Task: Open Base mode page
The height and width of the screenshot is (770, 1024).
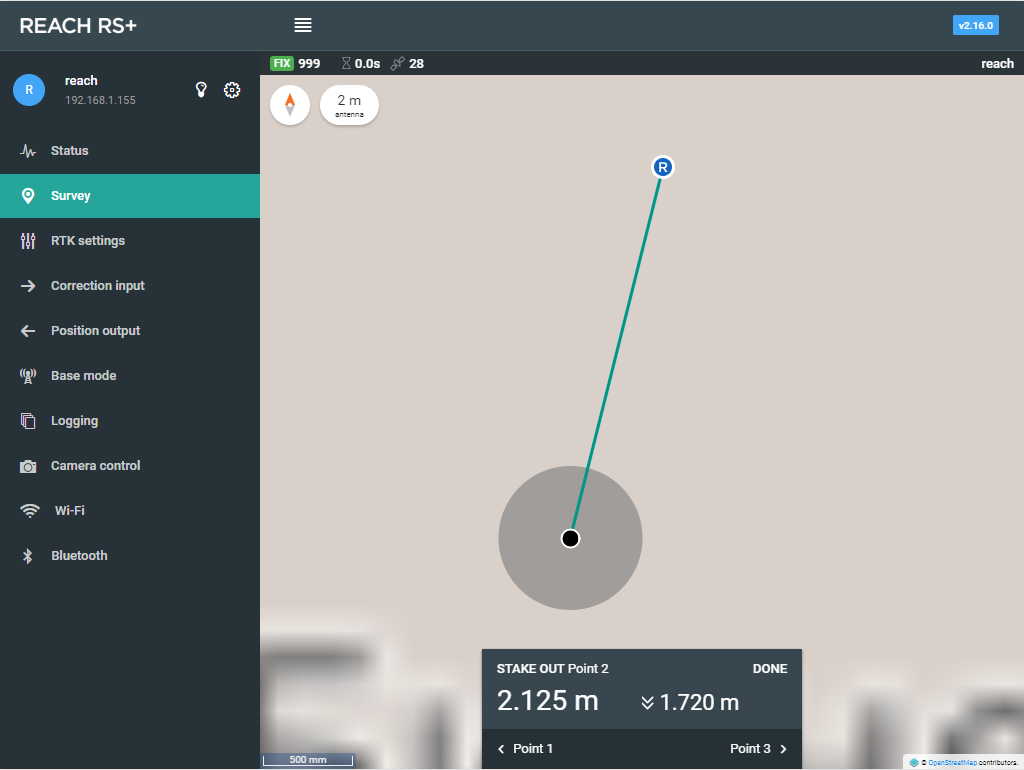Action: coord(130,376)
